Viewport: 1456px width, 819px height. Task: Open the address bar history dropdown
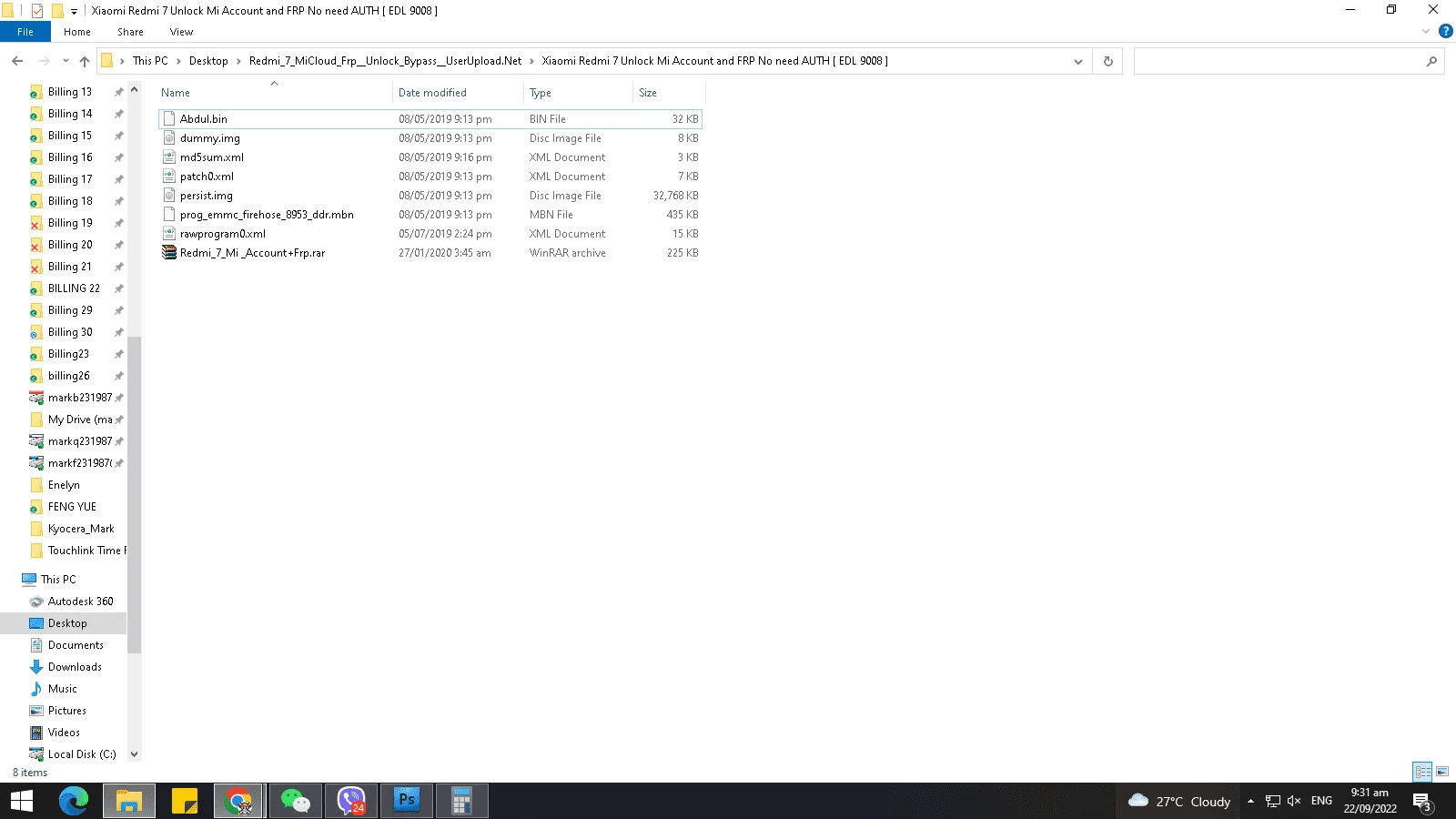(x=1078, y=61)
